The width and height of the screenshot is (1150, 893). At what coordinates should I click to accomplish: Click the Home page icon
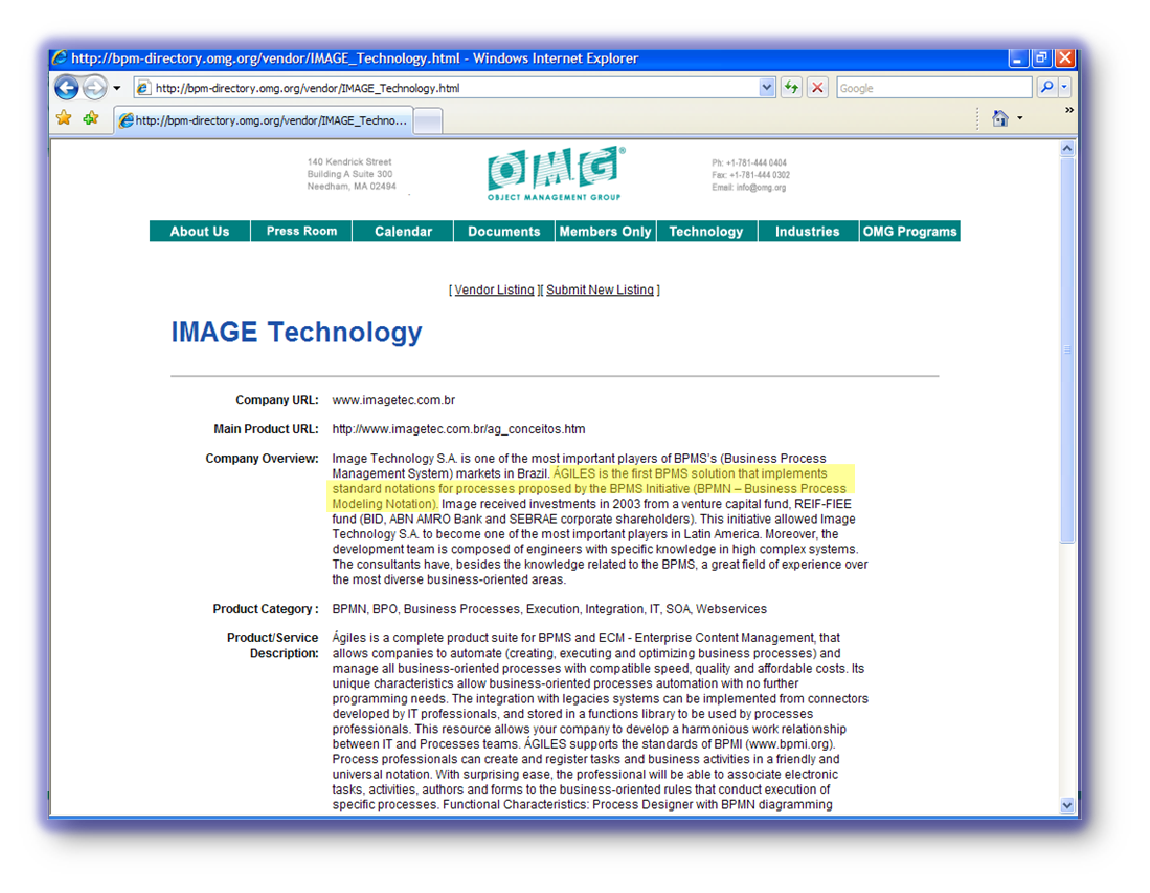1000,118
